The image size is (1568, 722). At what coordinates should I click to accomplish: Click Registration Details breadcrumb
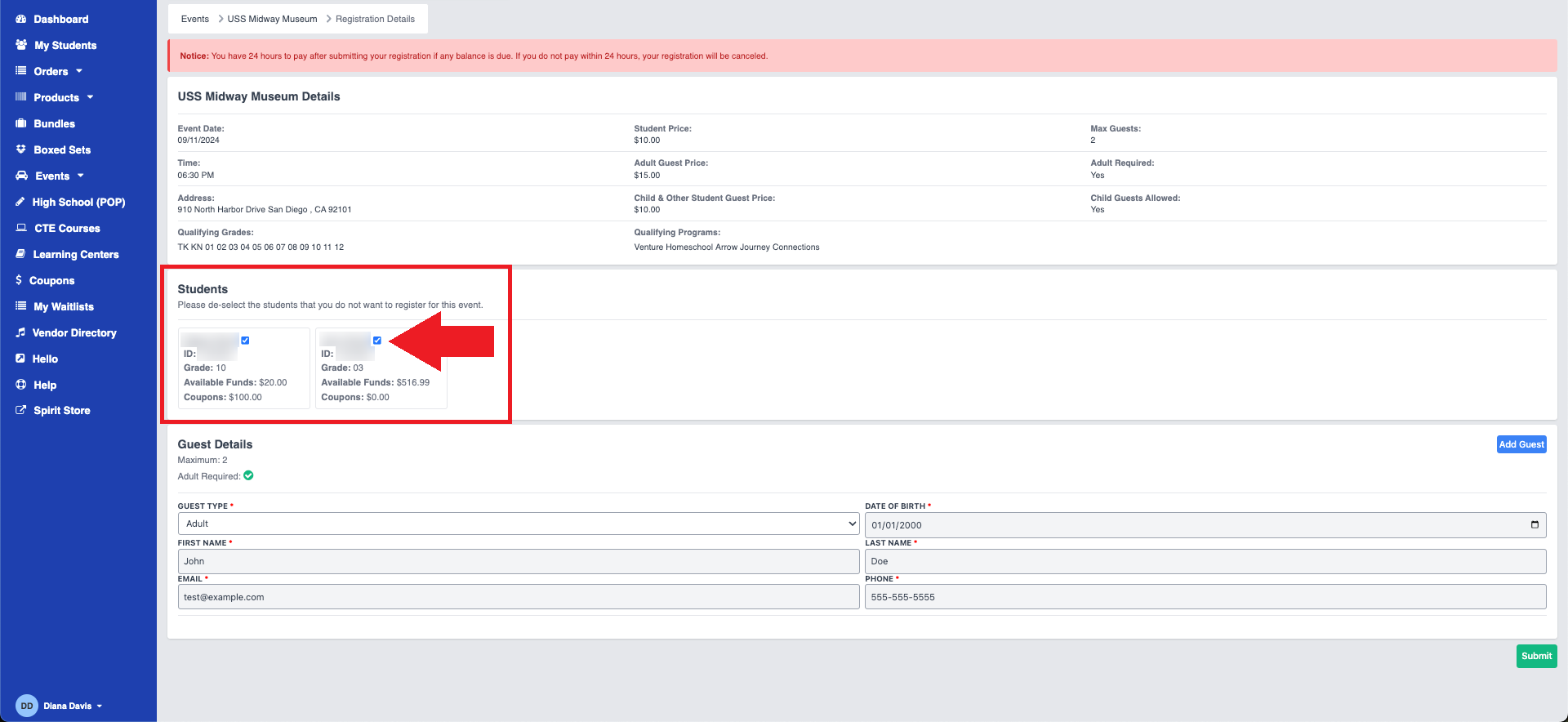[375, 19]
